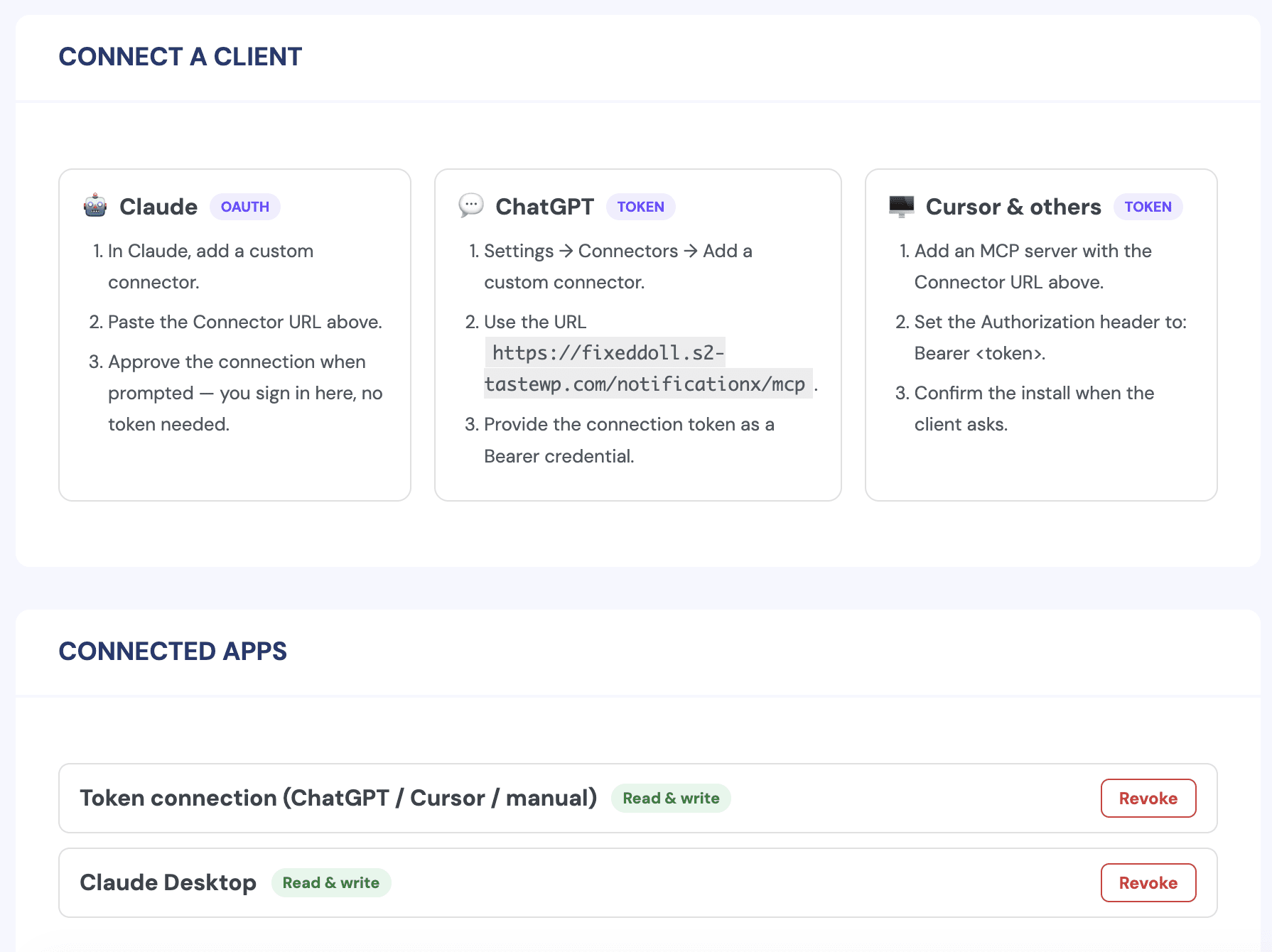Click 'Confirm the install when the client asks' step
The width and height of the screenshot is (1272, 952).
pos(1034,409)
